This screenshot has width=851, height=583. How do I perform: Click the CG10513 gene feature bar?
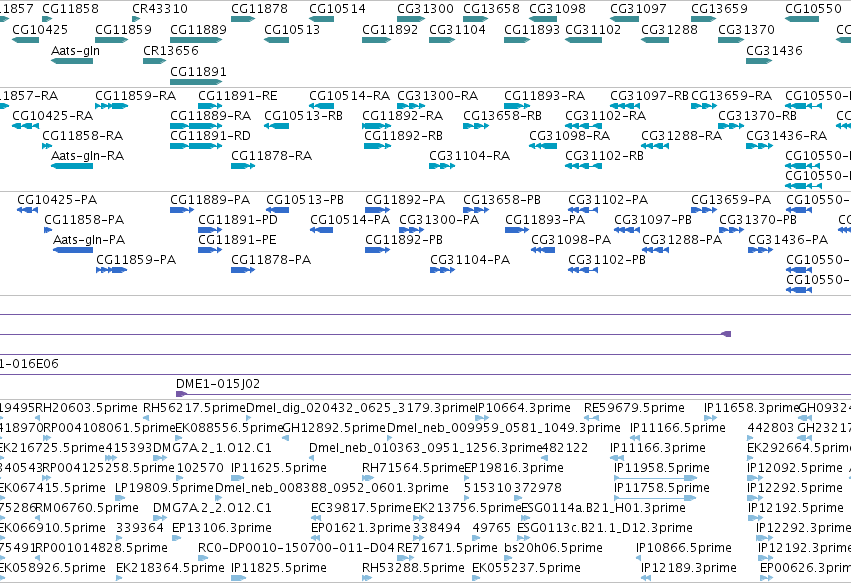coord(276,40)
